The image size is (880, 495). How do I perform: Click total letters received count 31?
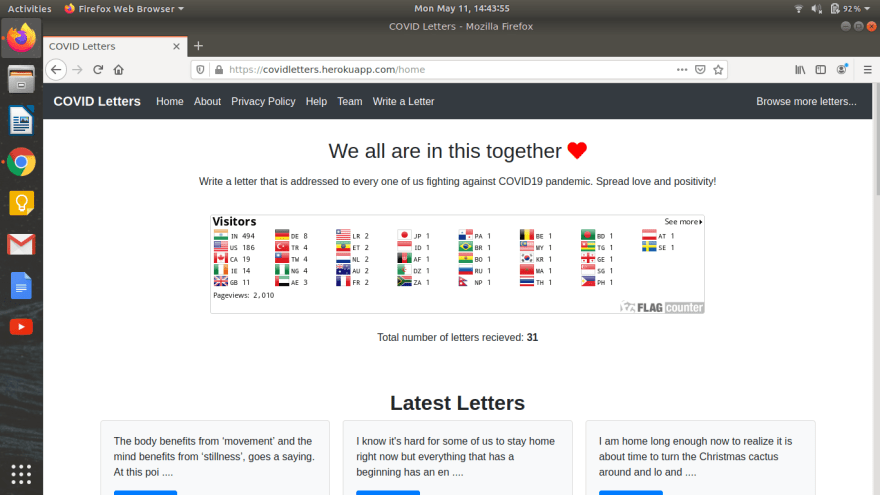pos(532,337)
